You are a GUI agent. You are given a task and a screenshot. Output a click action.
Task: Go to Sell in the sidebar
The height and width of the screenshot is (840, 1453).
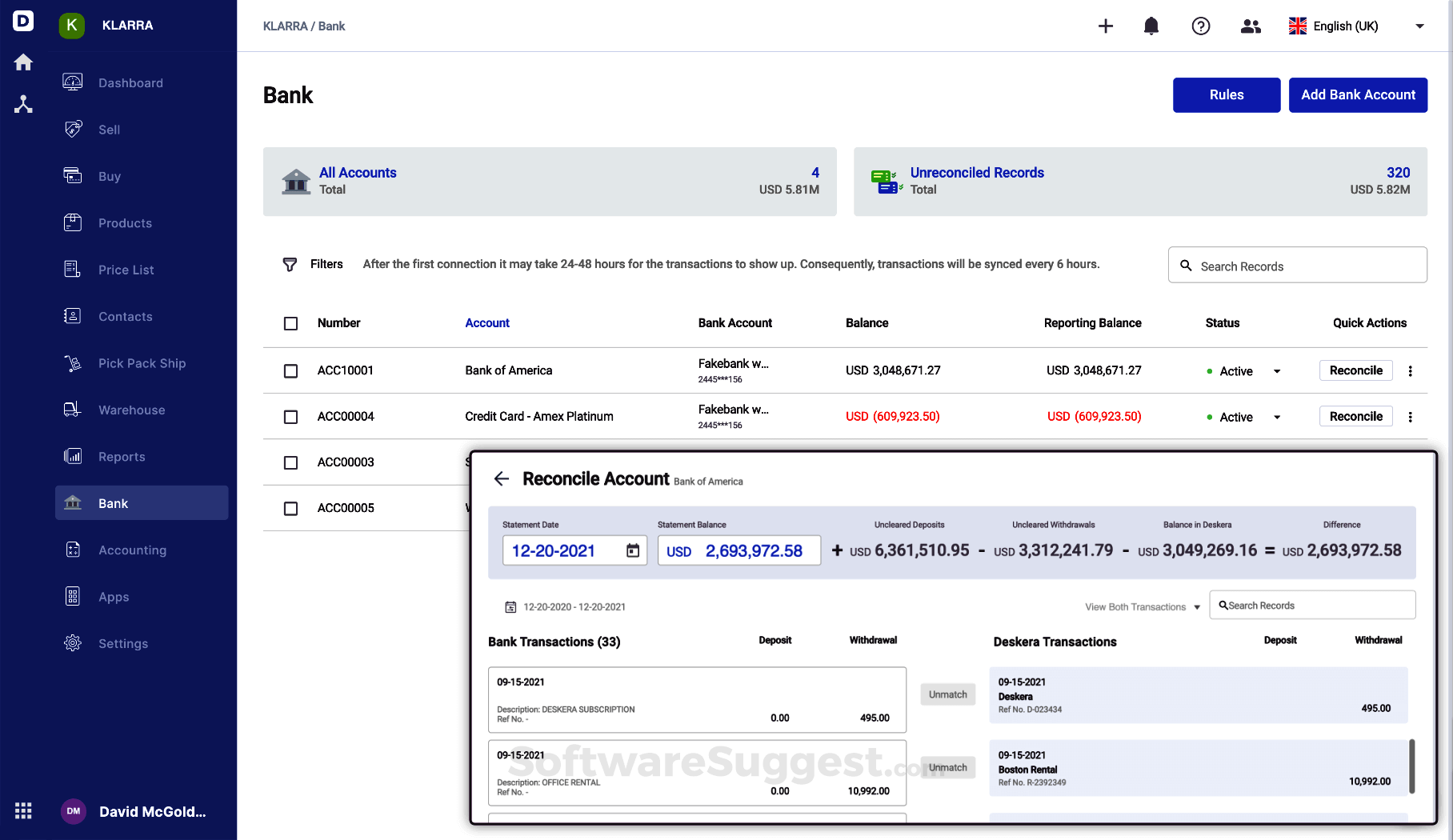(142, 130)
